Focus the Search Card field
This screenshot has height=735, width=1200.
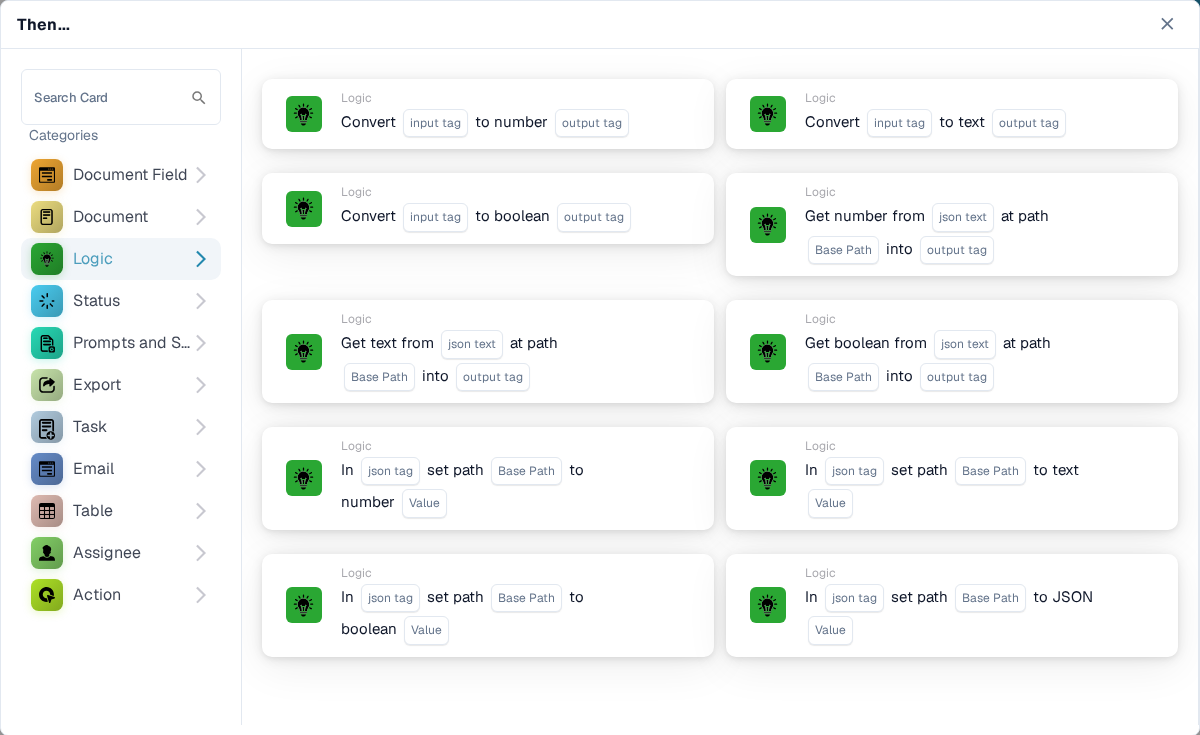pos(121,97)
